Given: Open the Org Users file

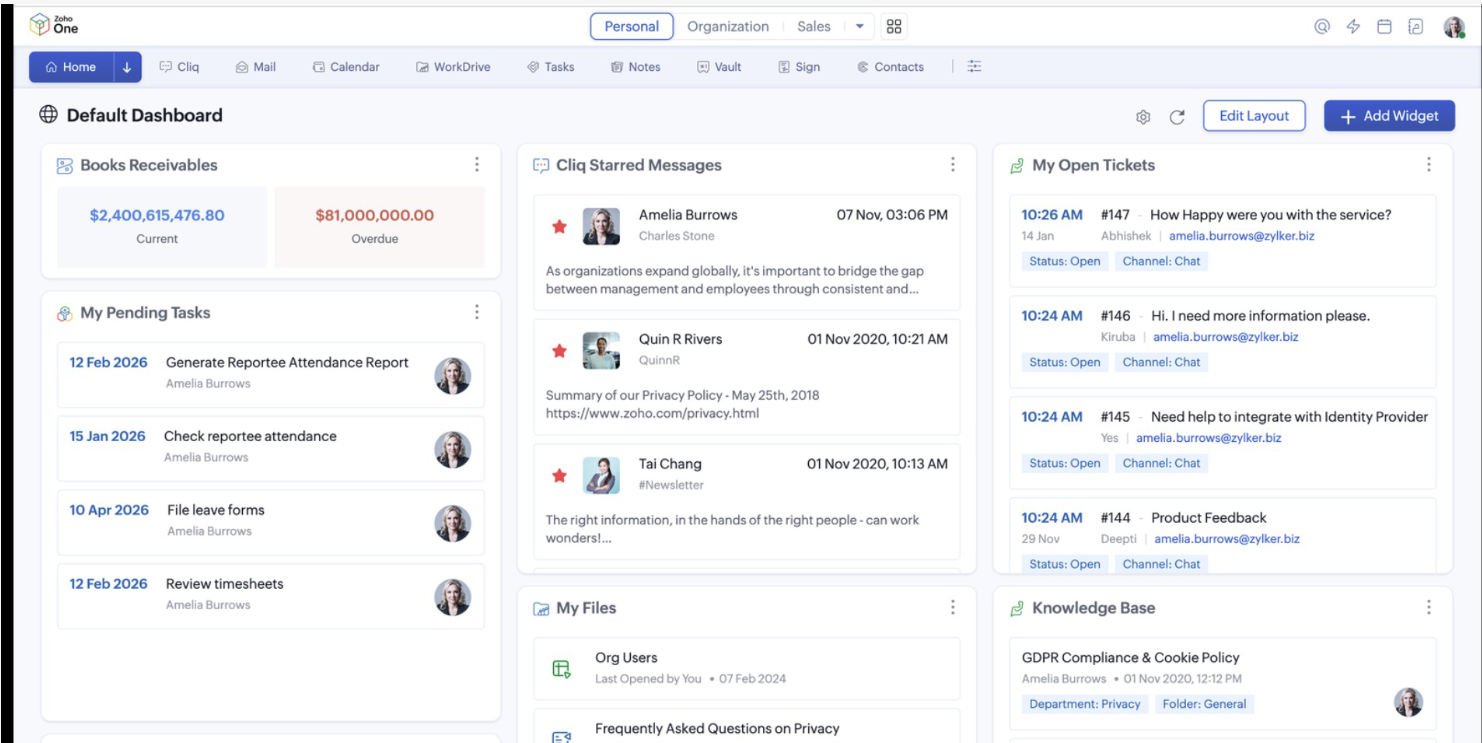Looking at the screenshot, I should 626,658.
